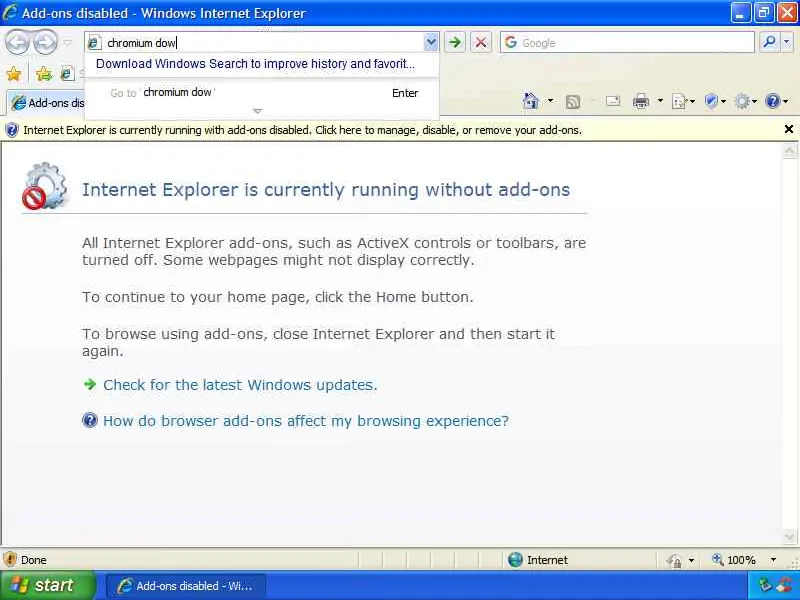Open the Help question mark menu
Viewport: 800px width, 600px height.
point(777,102)
